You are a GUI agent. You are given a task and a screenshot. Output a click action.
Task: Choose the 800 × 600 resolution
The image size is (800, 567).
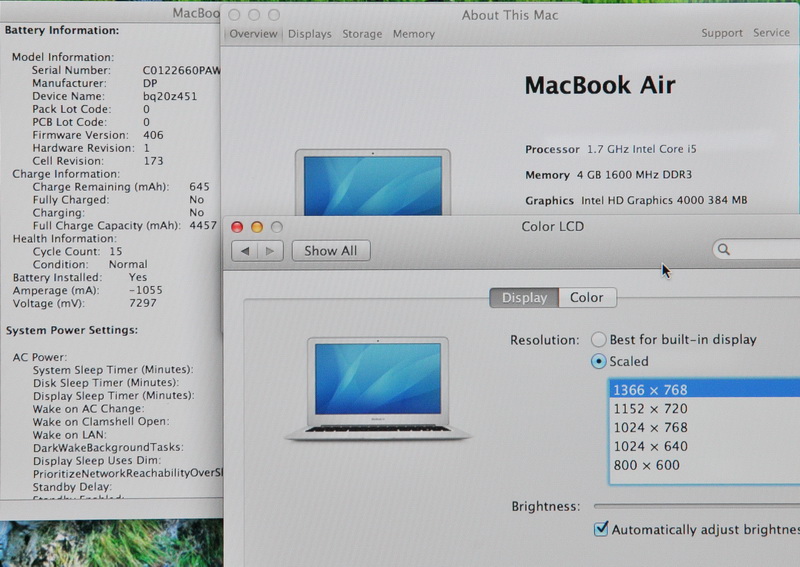pyautogui.click(x=705, y=465)
